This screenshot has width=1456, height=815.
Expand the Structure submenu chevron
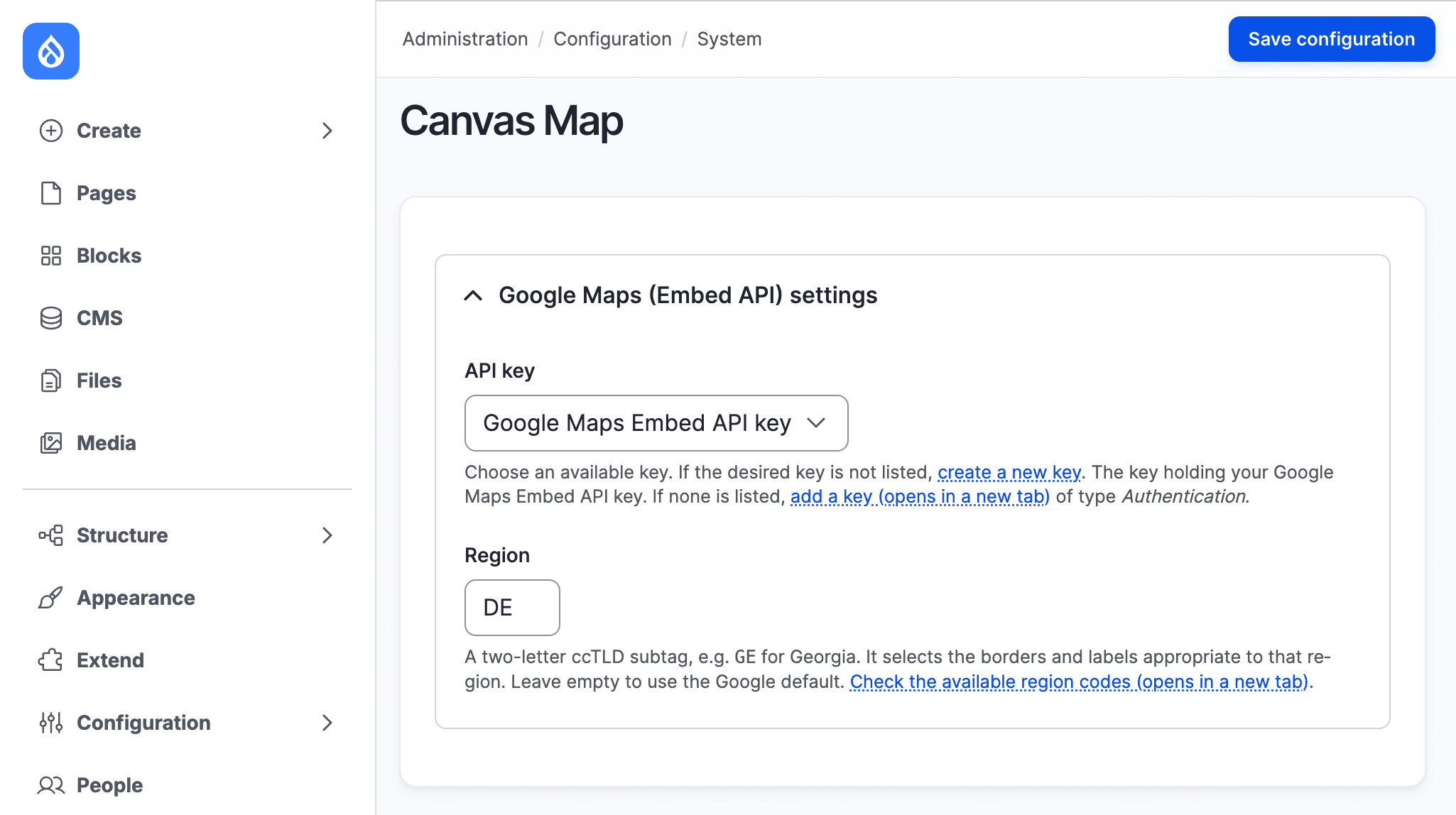pyautogui.click(x=327, y=535)
